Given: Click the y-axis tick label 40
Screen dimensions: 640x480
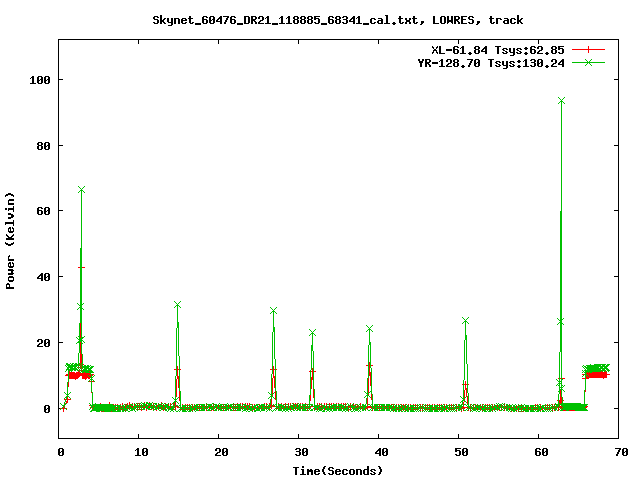Looking at the screenshot, I should (x=43, y=277).
